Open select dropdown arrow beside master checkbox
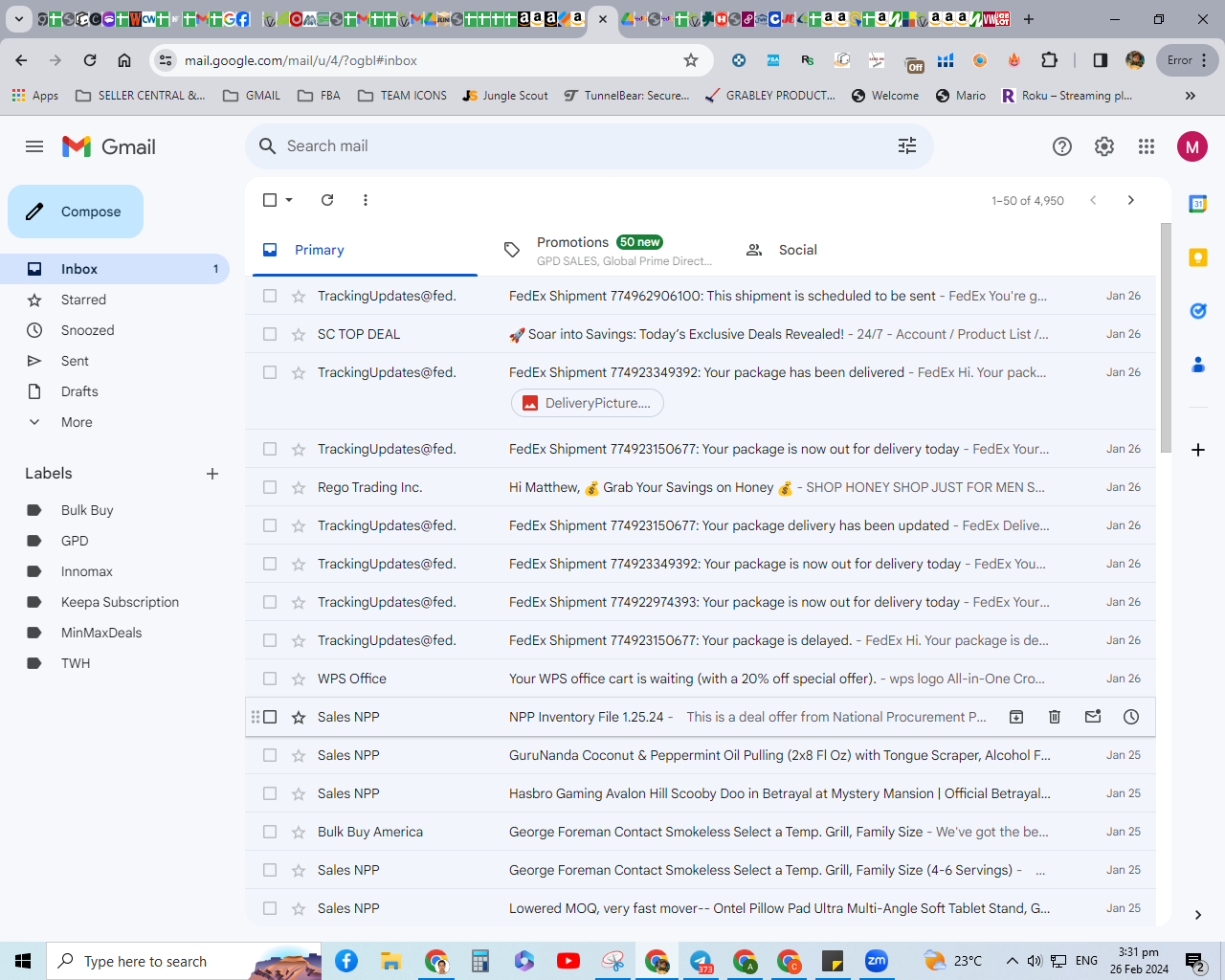Image resolution: width=1225 pixels, height=980 pixels. point(289,200)
